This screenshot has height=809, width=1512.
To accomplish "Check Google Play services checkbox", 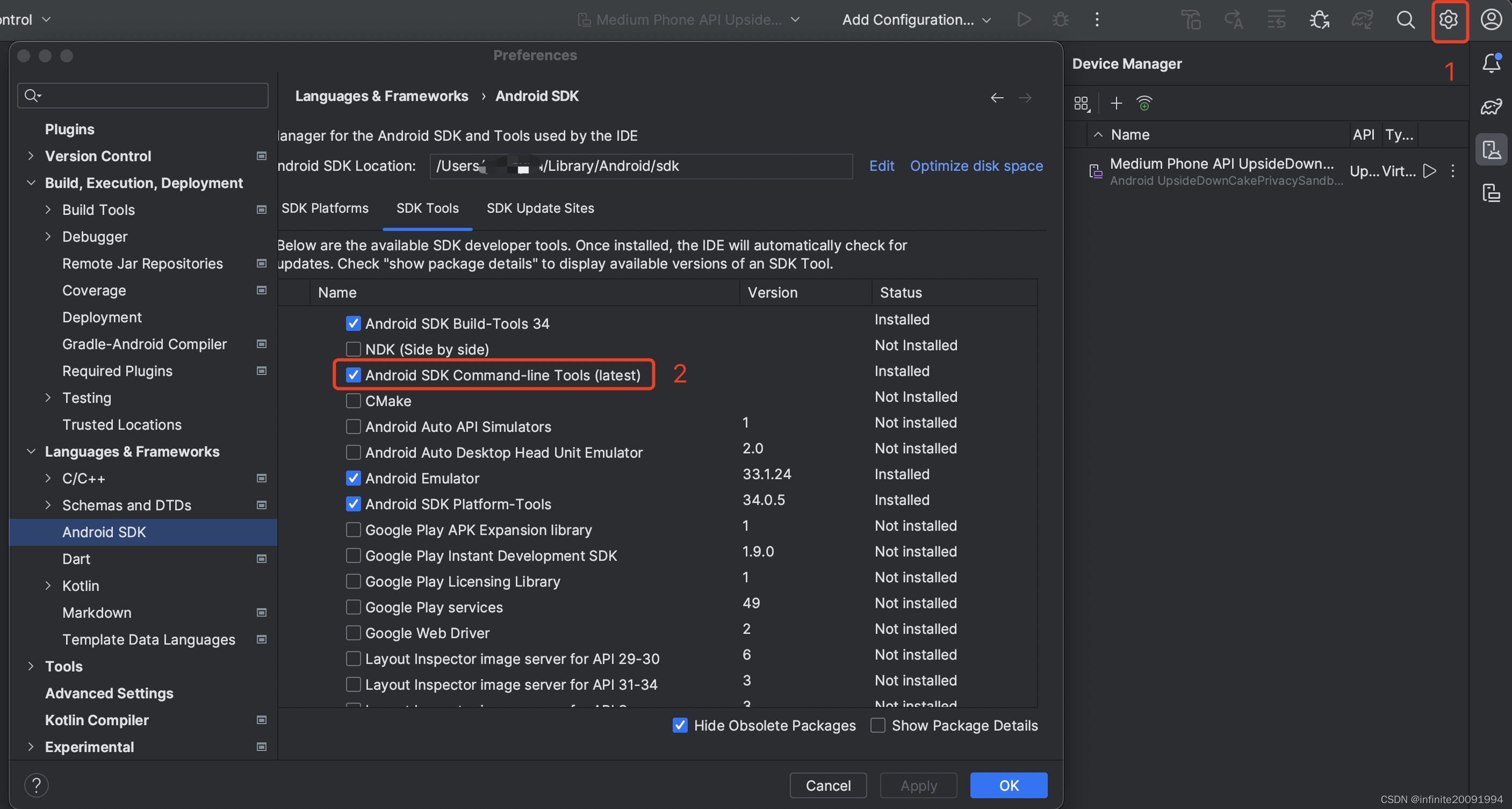I will click(353, 607).
